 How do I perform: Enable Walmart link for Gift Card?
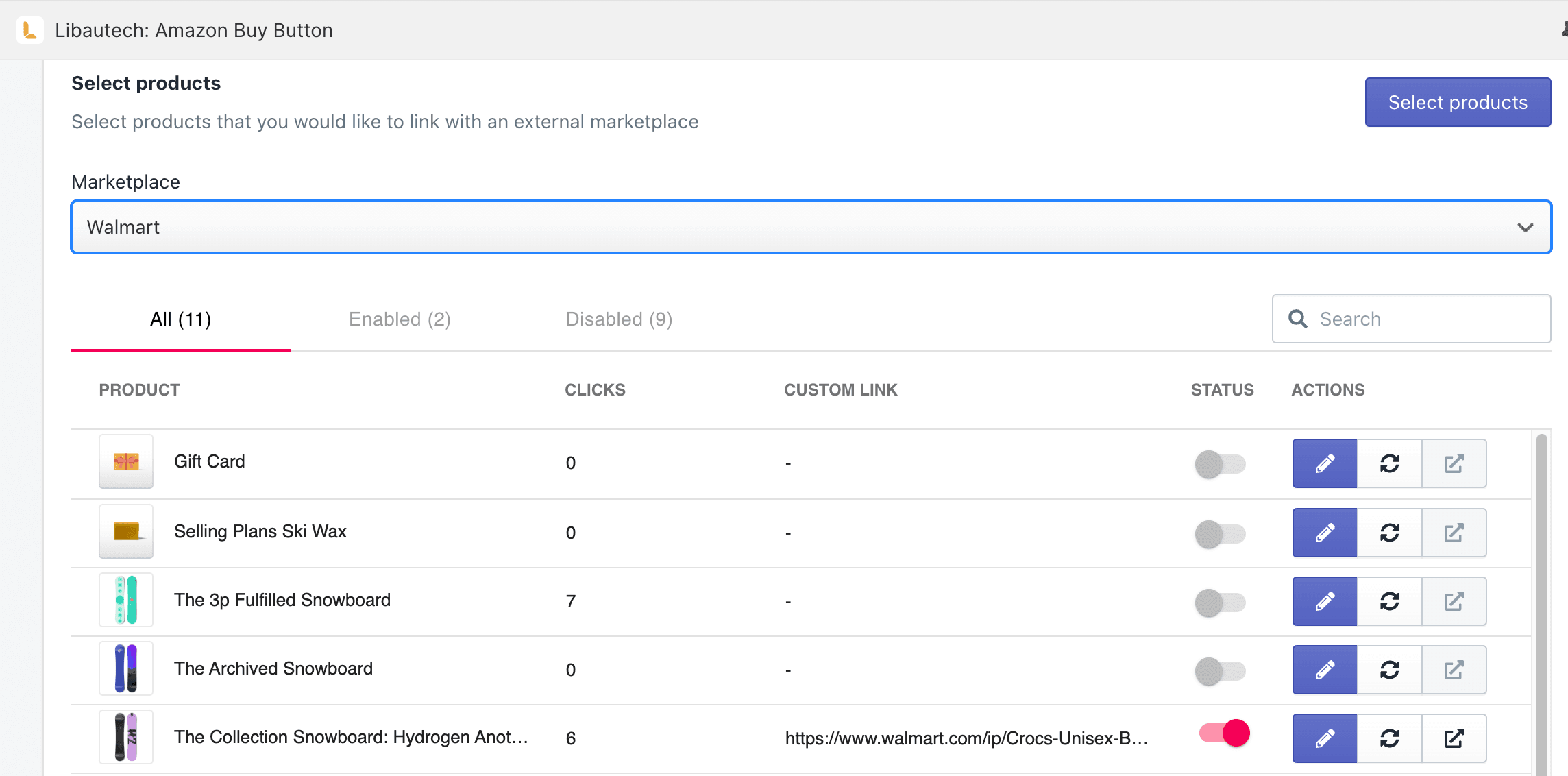tap(1220, 464)
